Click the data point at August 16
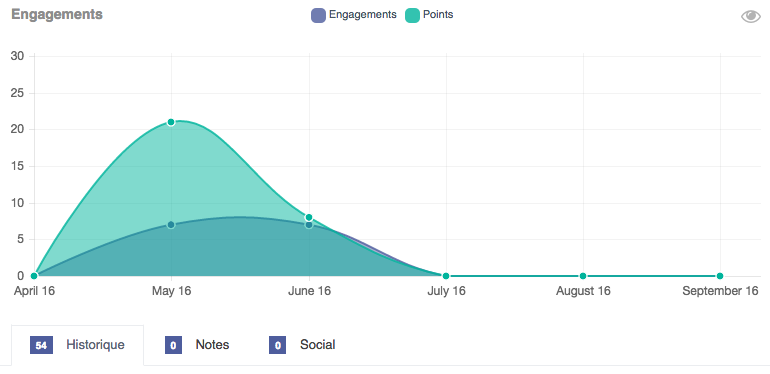 583,276
